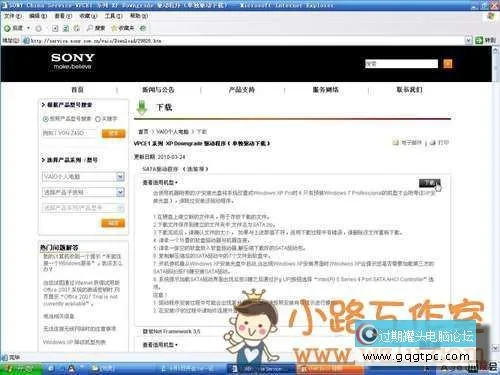500x375 pixels.
Task: Click the orange search button beside model field
Action: (113, 133)
